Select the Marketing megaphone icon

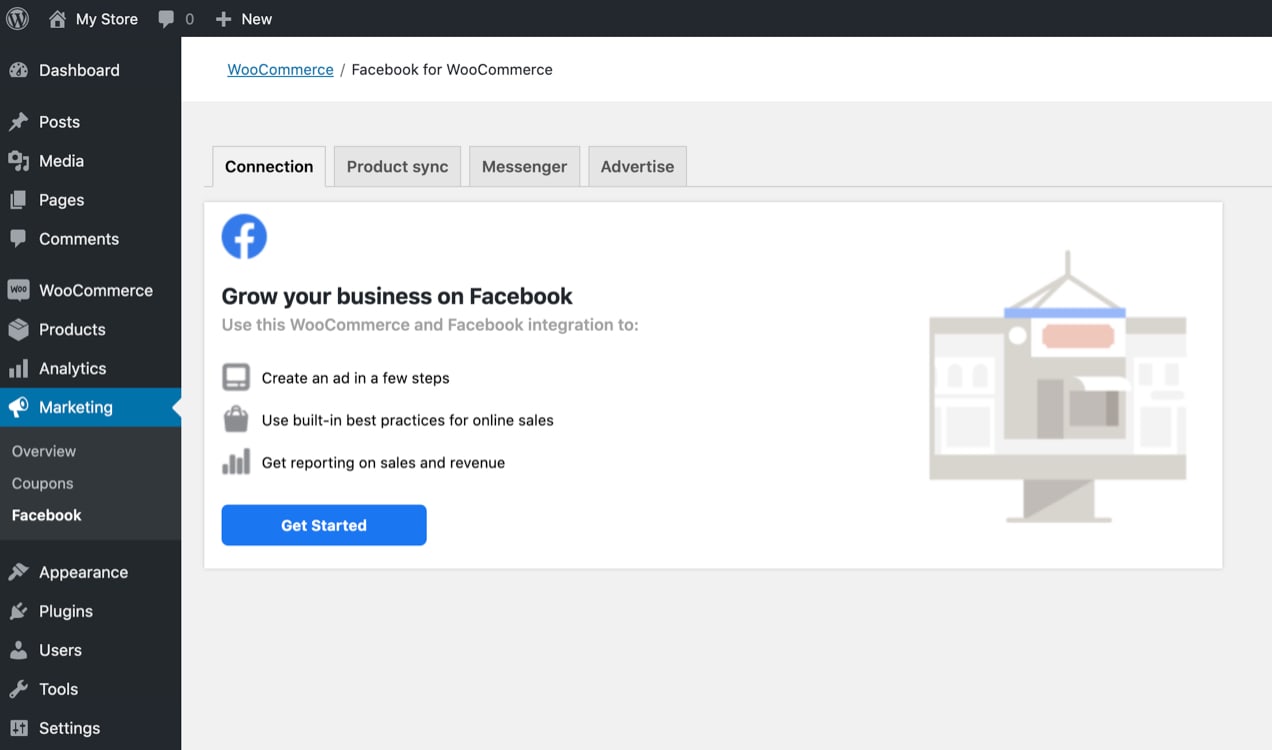20,407
